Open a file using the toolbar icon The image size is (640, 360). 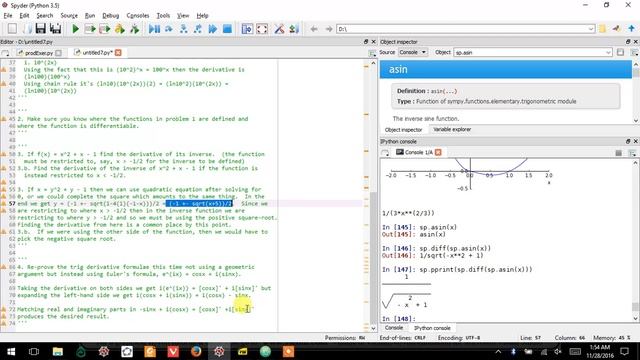(27, 29)
